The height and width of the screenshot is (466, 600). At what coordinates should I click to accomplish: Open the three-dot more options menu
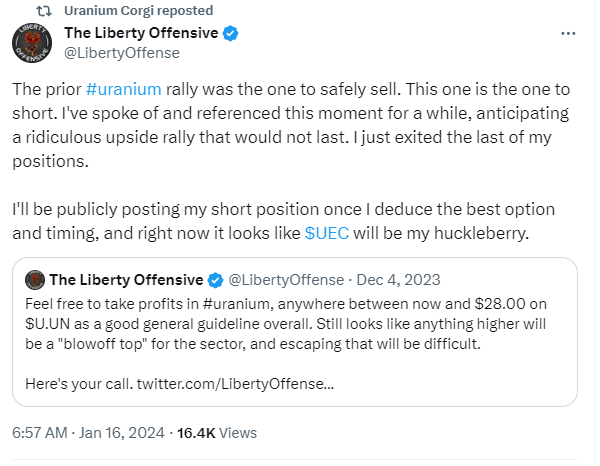click(x=568, y=34)
